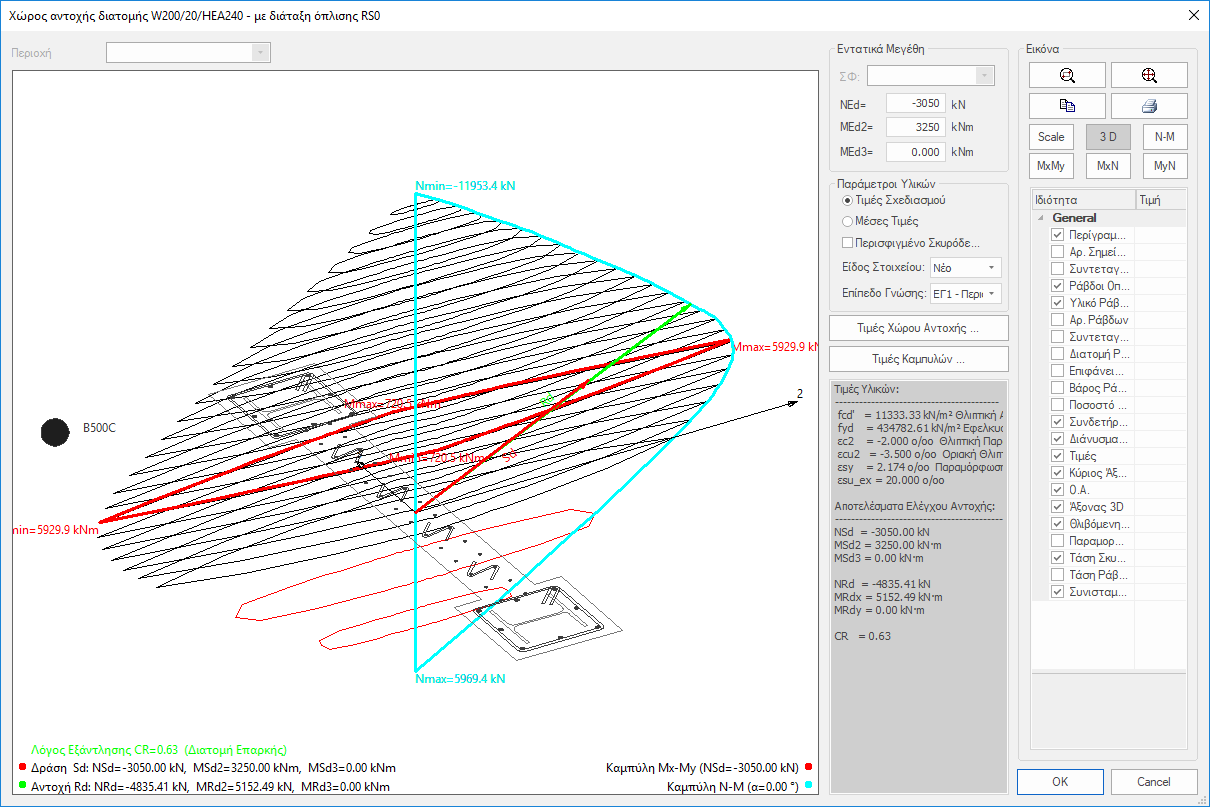Switch to the N-M curve view
The height and width of the screenshot is (807, 1210).
pyautogui.click(x=1164, y=137)
